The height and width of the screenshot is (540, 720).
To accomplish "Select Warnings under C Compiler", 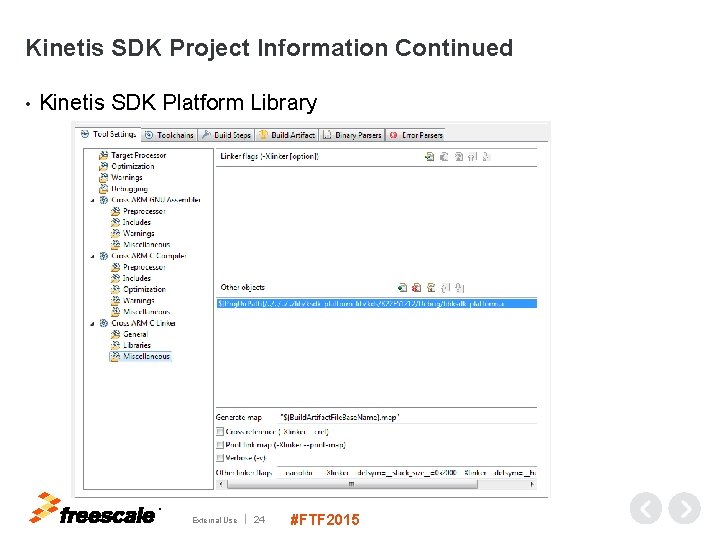I will click(139, 300).
